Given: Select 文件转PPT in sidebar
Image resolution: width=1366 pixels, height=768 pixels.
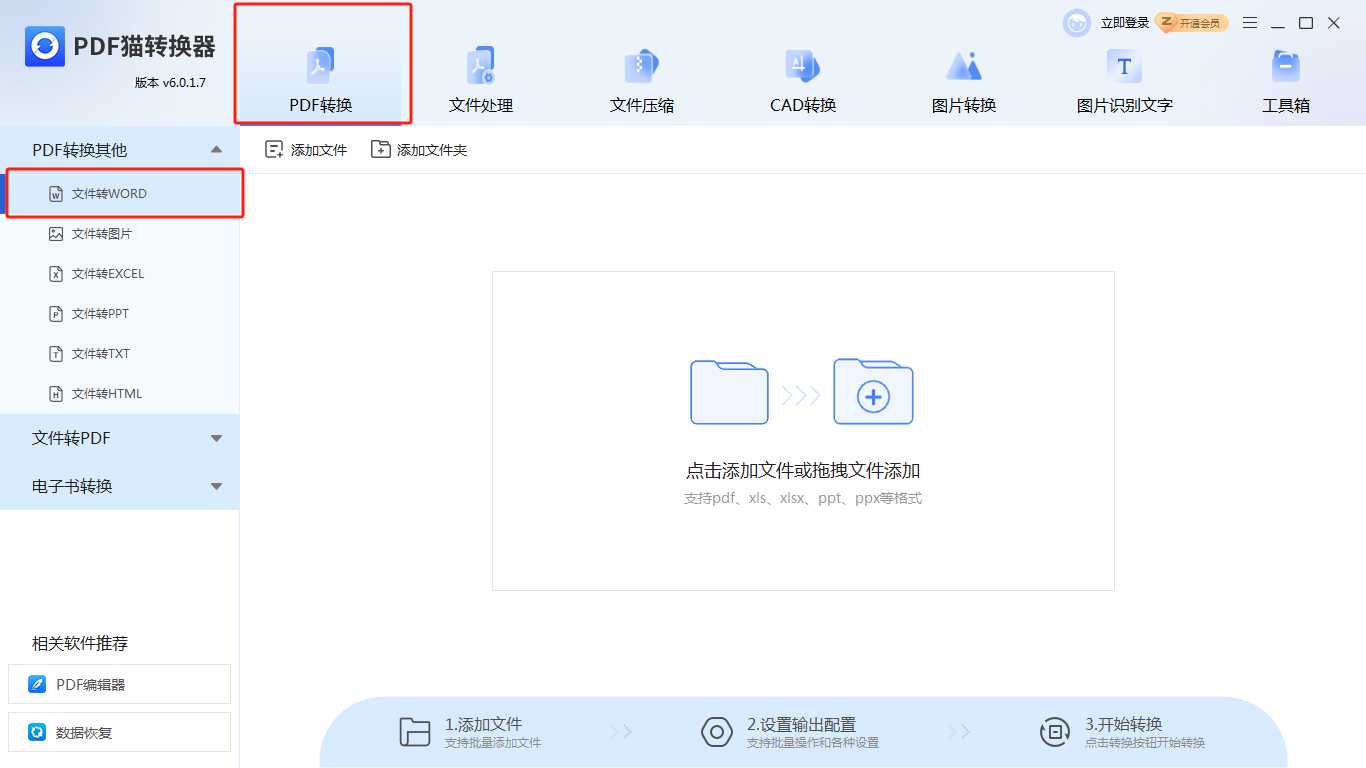Looking at the screenshot, I should point(120,314).
